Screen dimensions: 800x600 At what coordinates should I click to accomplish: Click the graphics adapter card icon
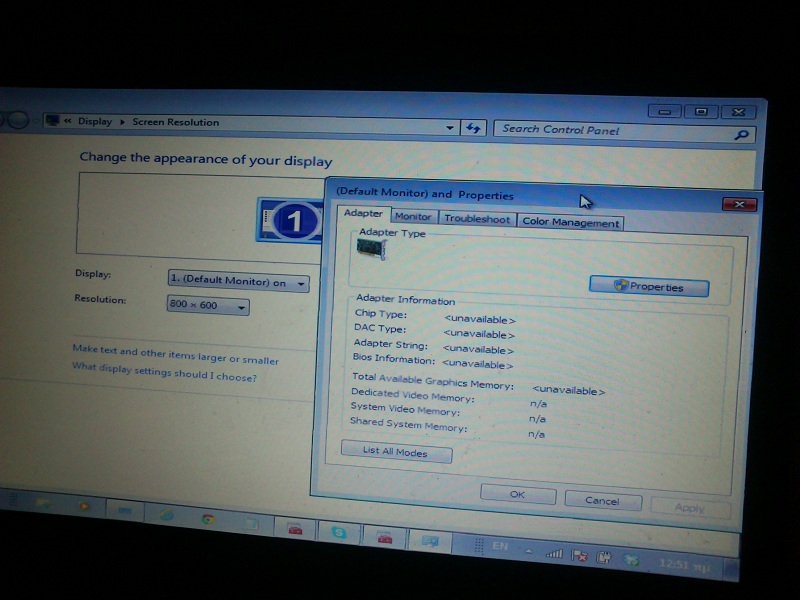coord(371,248)
